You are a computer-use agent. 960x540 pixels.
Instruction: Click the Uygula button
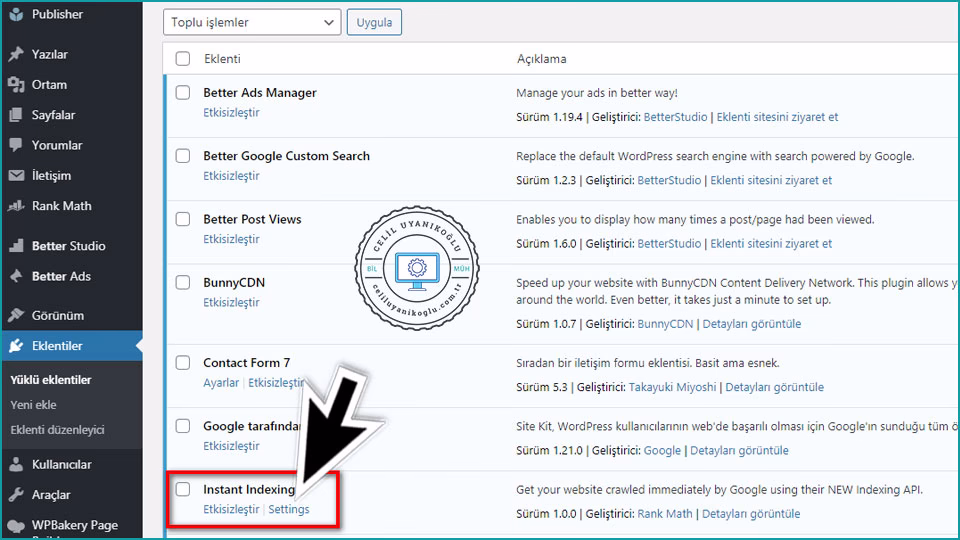(x=374, y=23)
